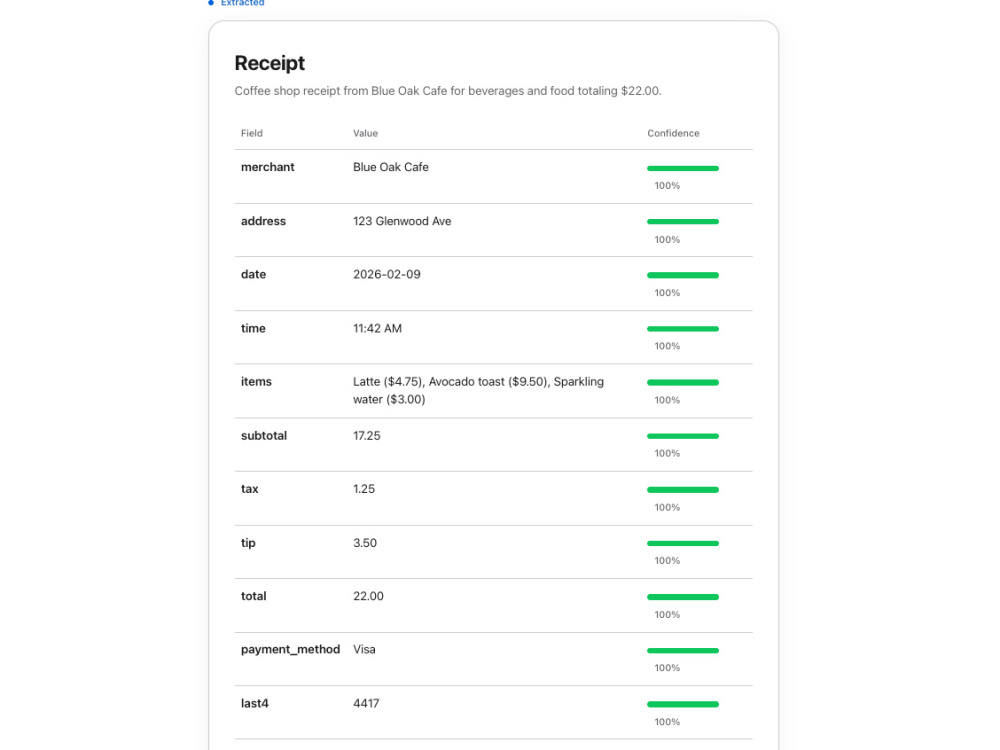Click the date value 2026-02-09

tap(387, 274)
